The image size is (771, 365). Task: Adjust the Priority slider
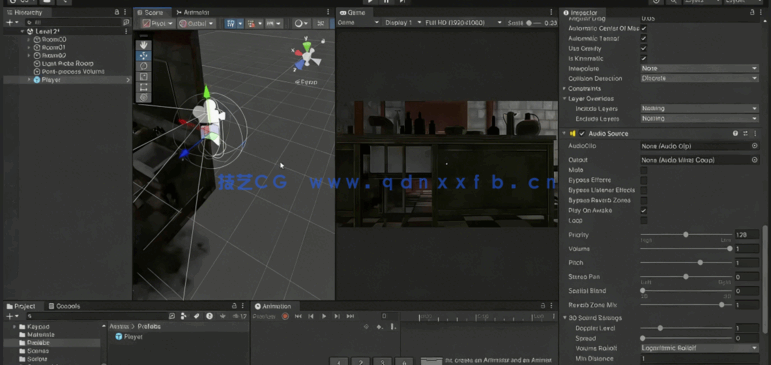click(x=685, y=235)
